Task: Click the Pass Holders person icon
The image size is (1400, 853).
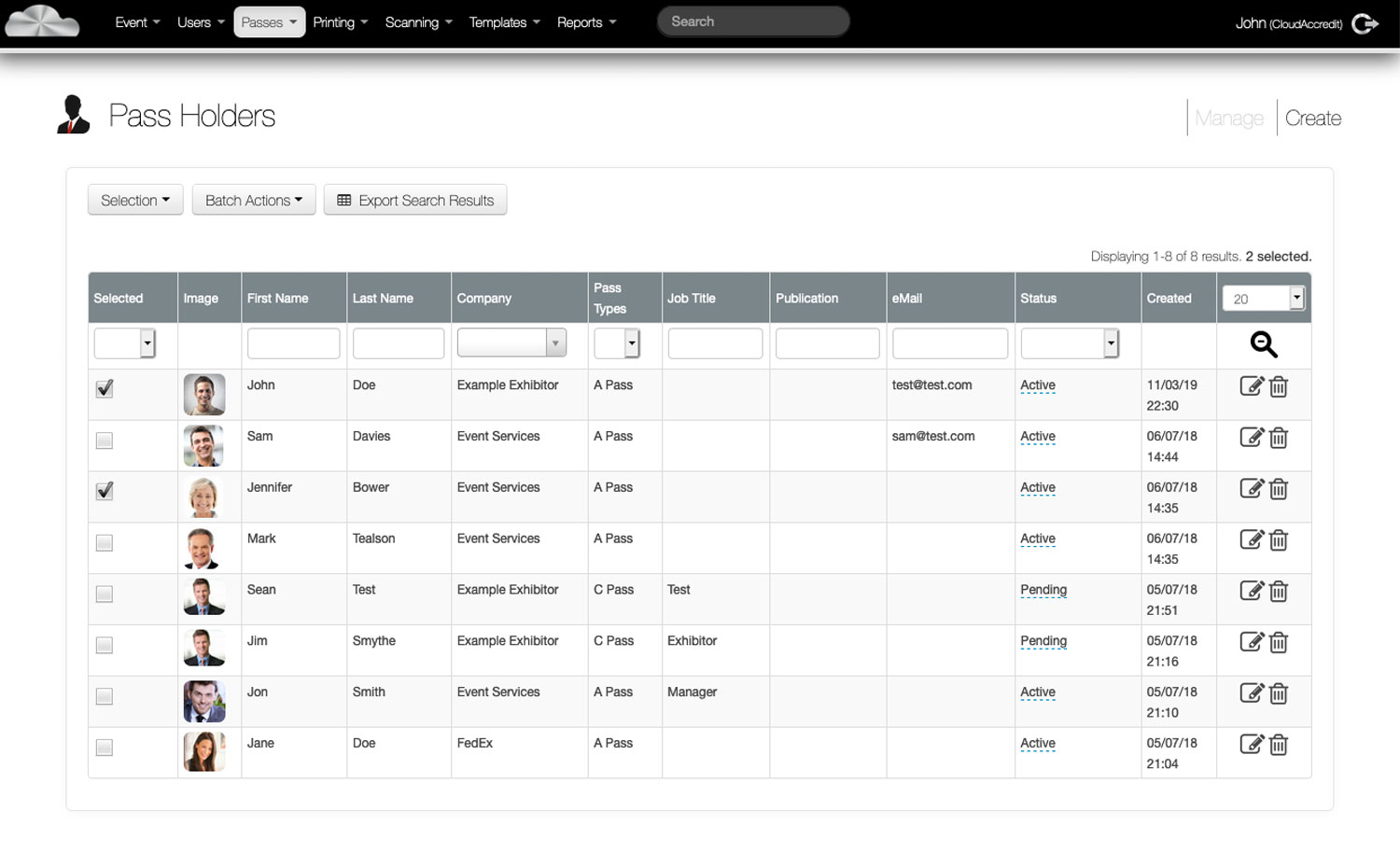Action: pos(73,115)
